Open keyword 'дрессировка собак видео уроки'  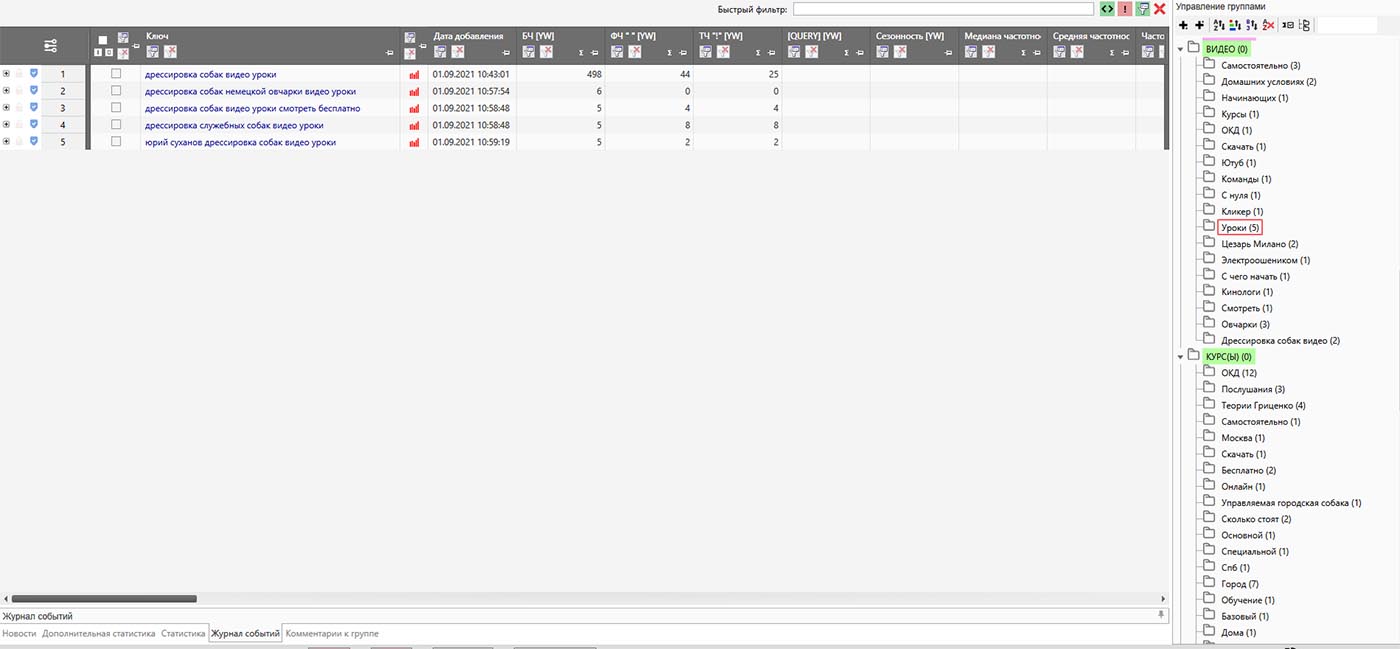tap(210, 74)
